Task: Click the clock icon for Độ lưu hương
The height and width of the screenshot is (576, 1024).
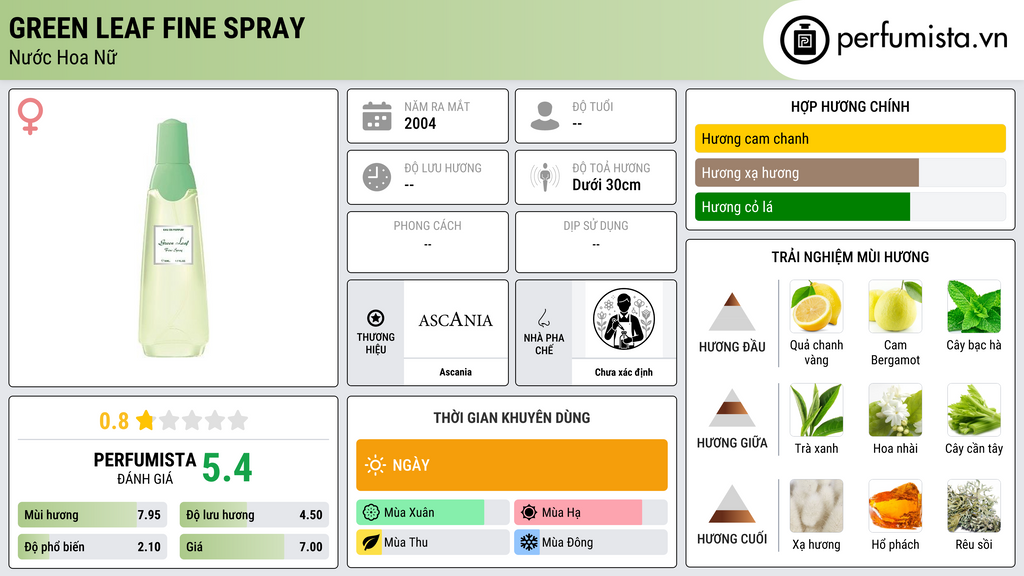Action: [x=377, y=177]
